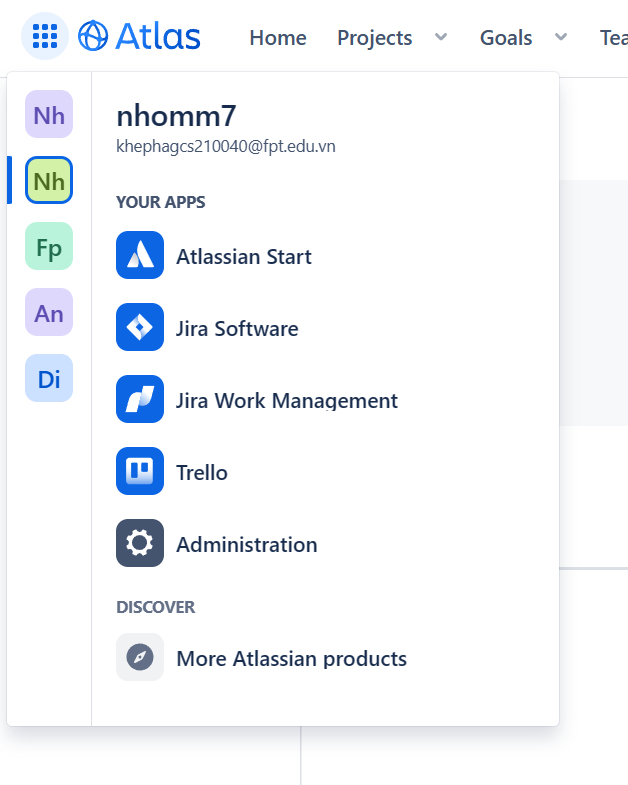
Task: Open Jira Work Management label
Action: point(287,401)
